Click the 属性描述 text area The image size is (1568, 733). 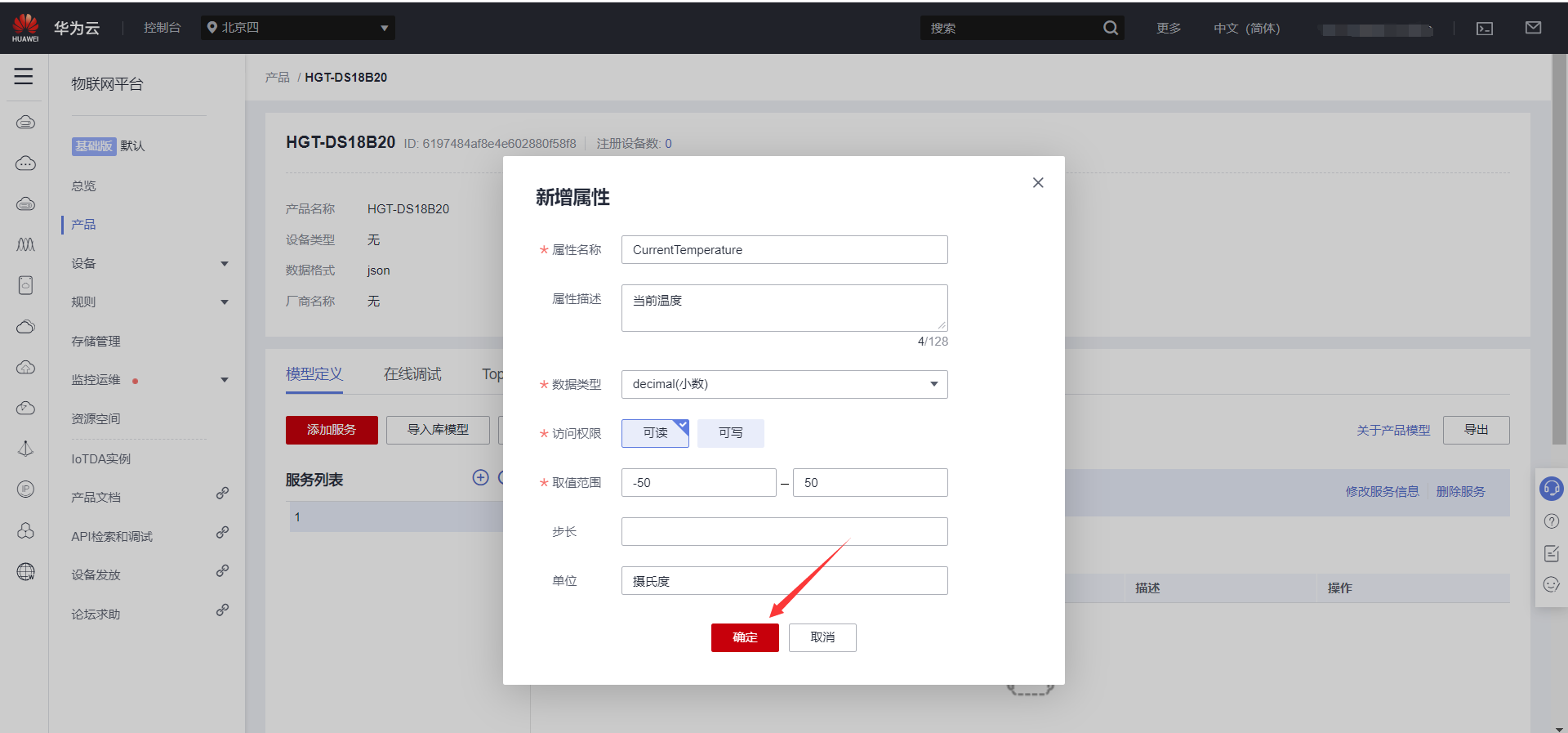point(784,308)
